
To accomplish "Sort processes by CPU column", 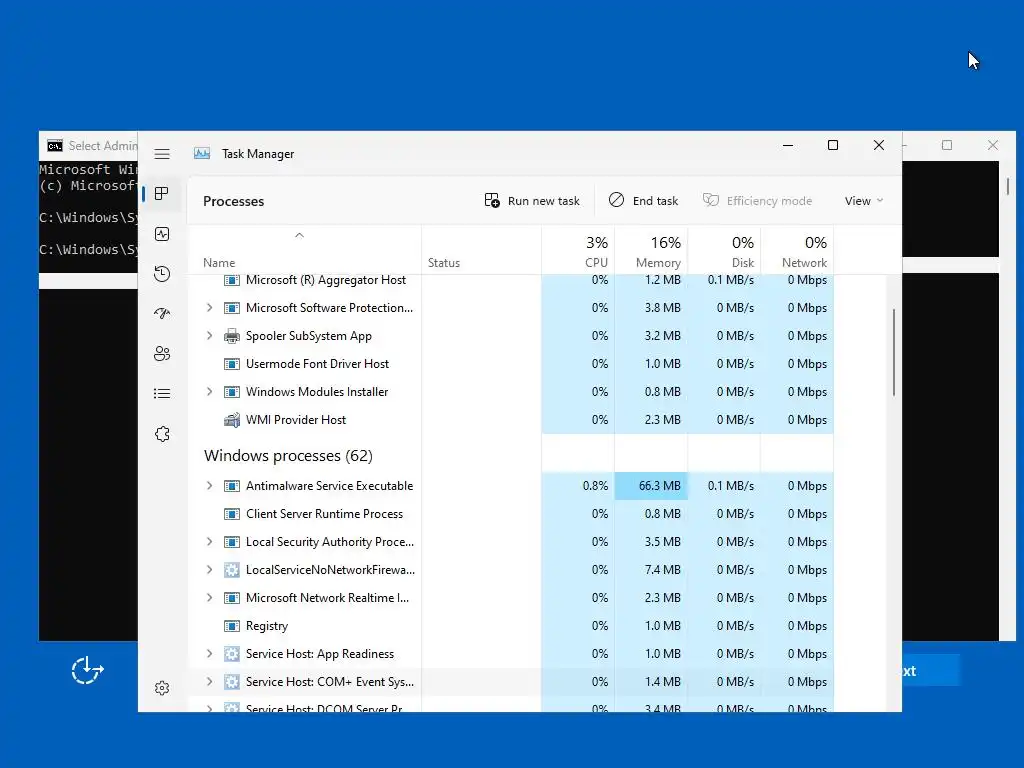I will [578, 250].
